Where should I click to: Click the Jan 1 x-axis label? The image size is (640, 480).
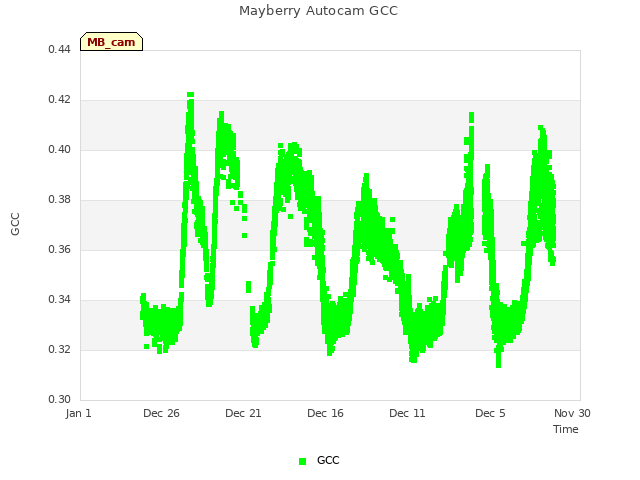click(78, 413)
